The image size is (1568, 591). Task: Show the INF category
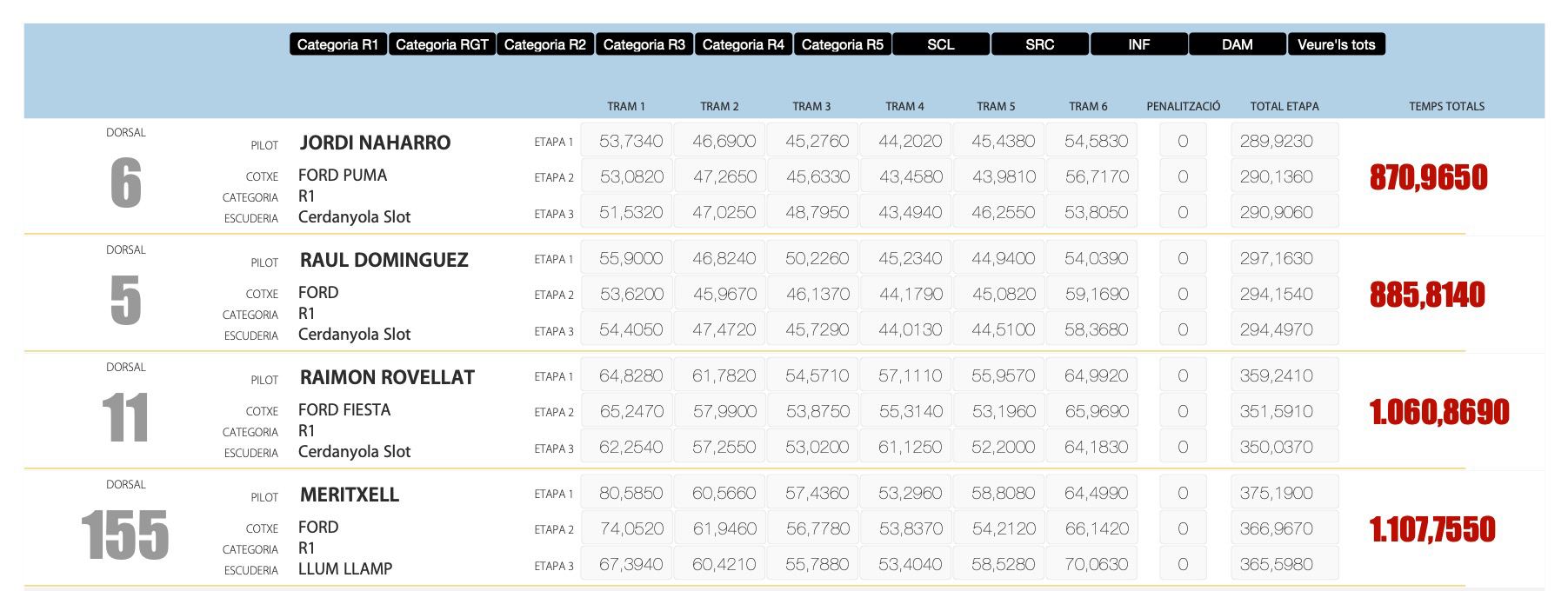(x=1139, y=44)
